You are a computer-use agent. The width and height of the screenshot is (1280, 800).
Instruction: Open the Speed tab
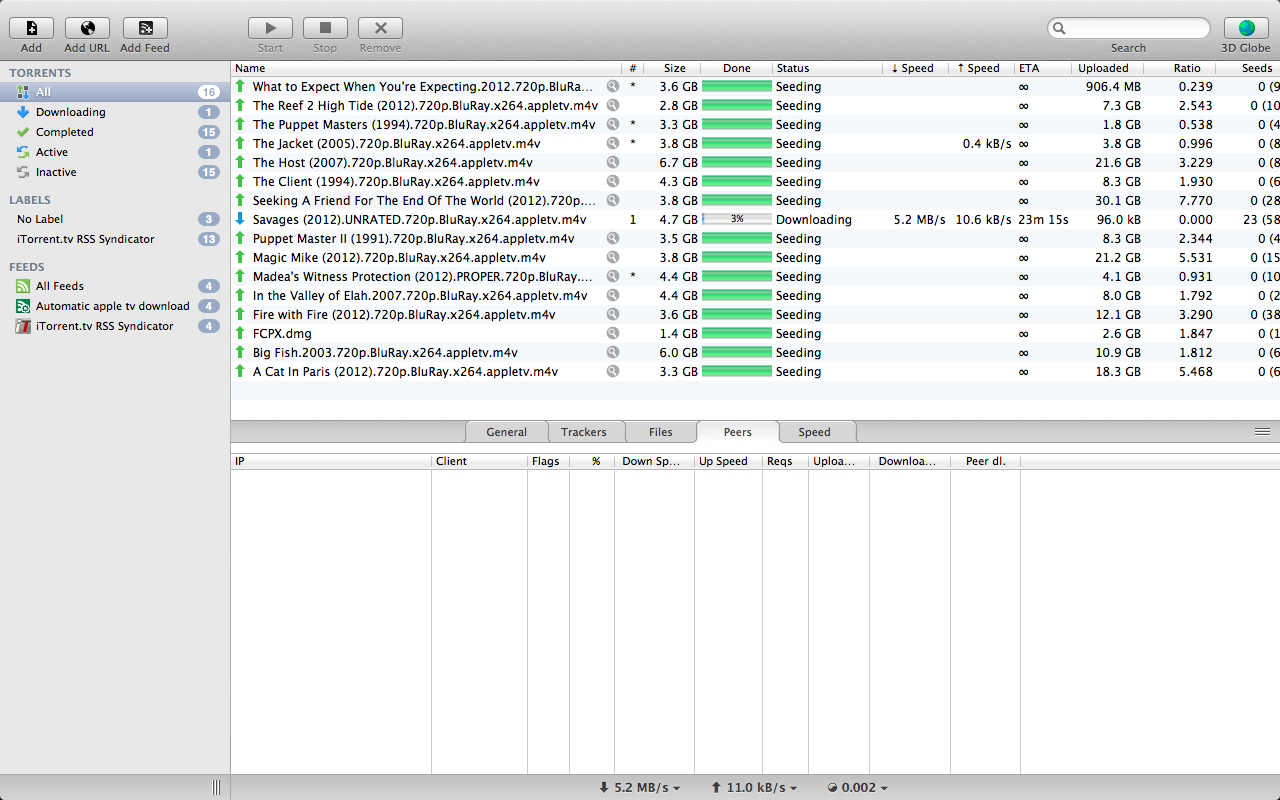(814, 432)
